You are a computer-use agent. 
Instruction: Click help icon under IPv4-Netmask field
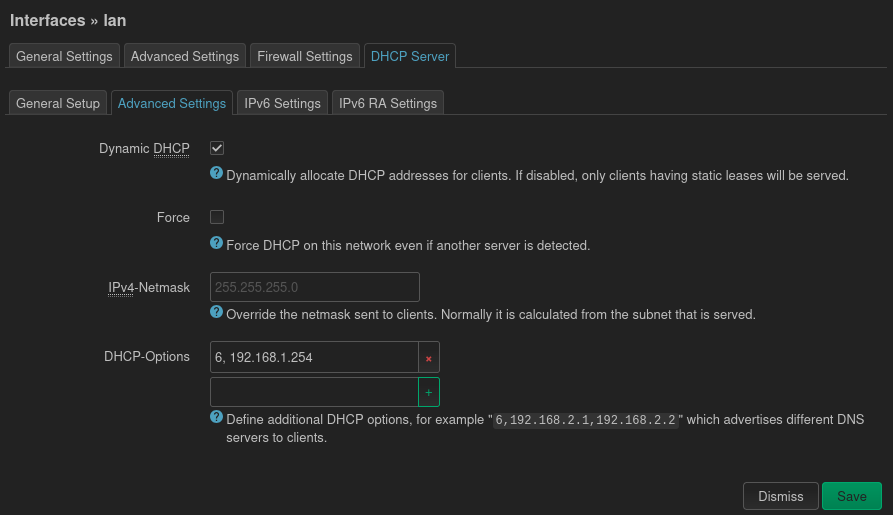216,313
